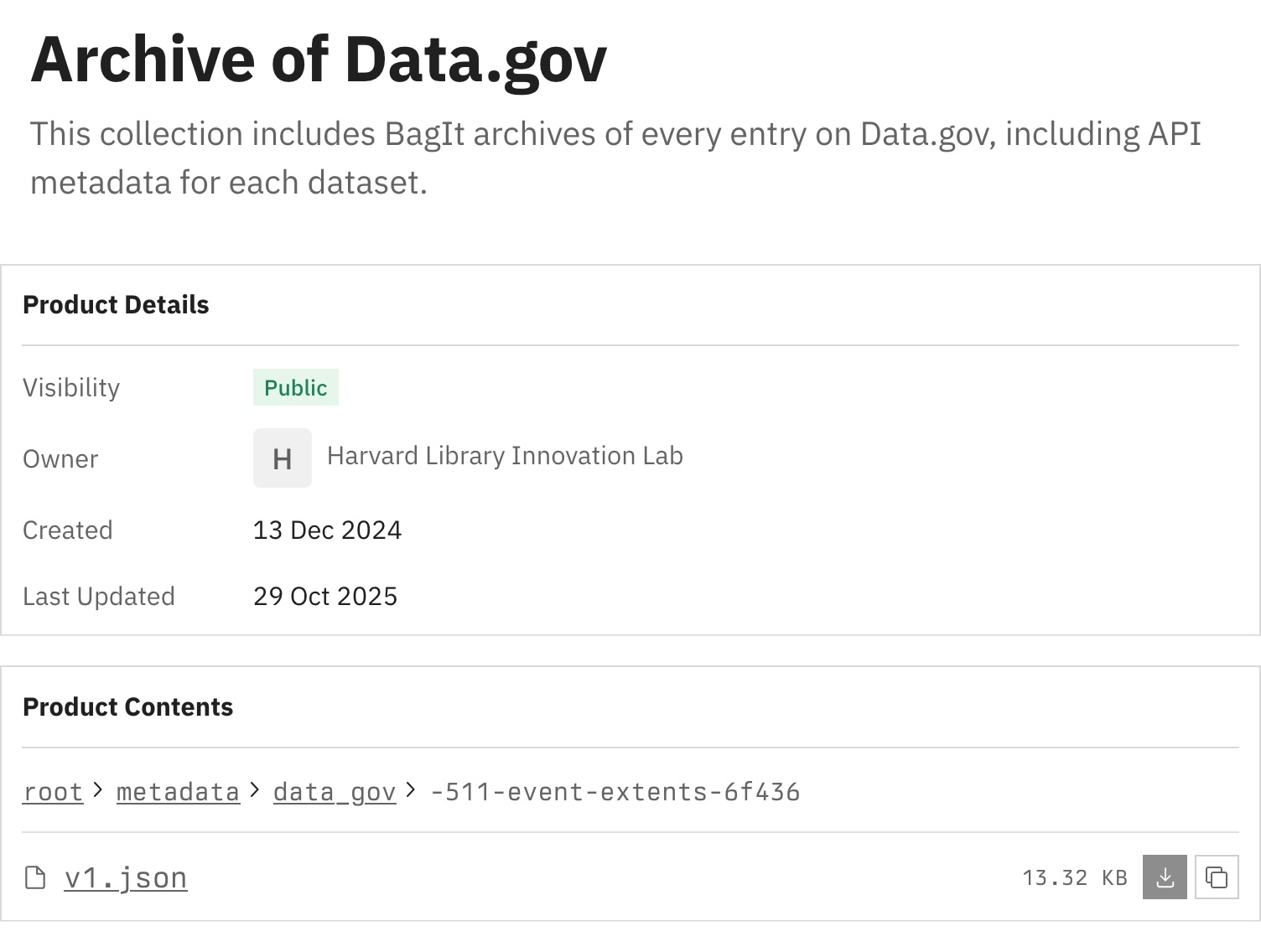Select the Public label in Product Details
Screen dimensions: 1261x952
pyautogui.click(x=295, y=387)
